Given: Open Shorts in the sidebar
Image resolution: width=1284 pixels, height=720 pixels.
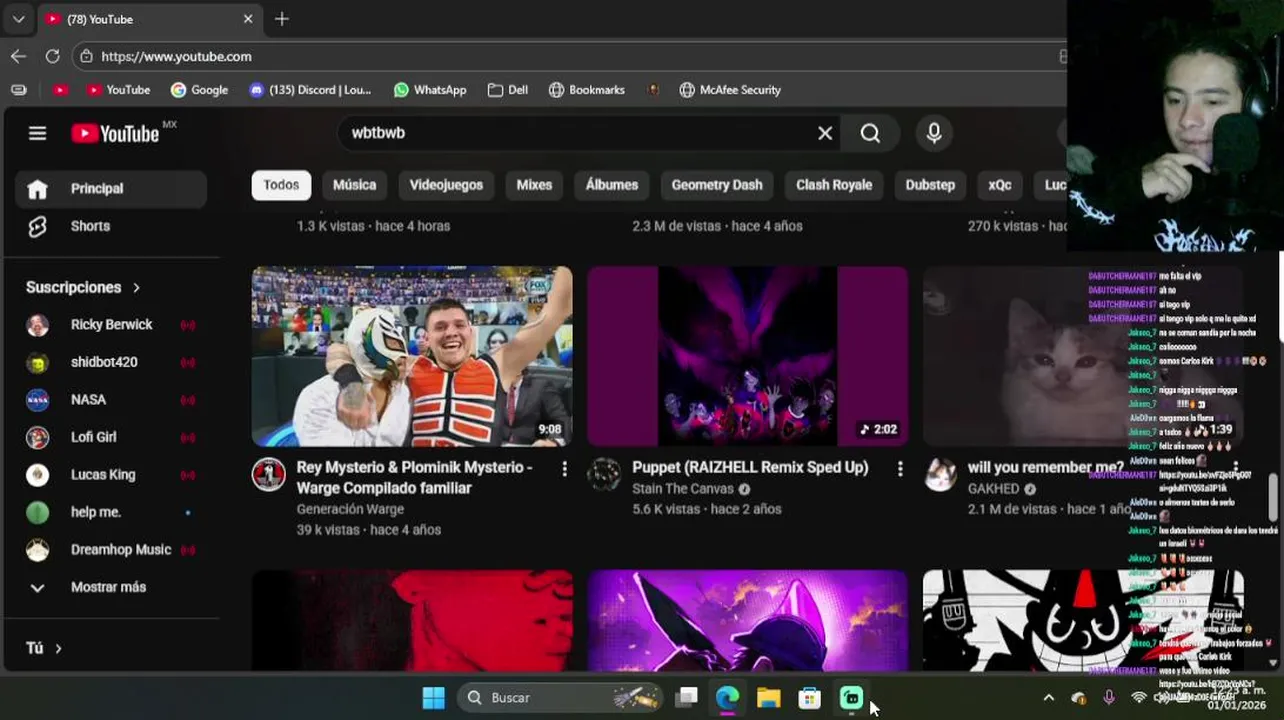Looking at the screenshot, I should (x=111, y=226).
